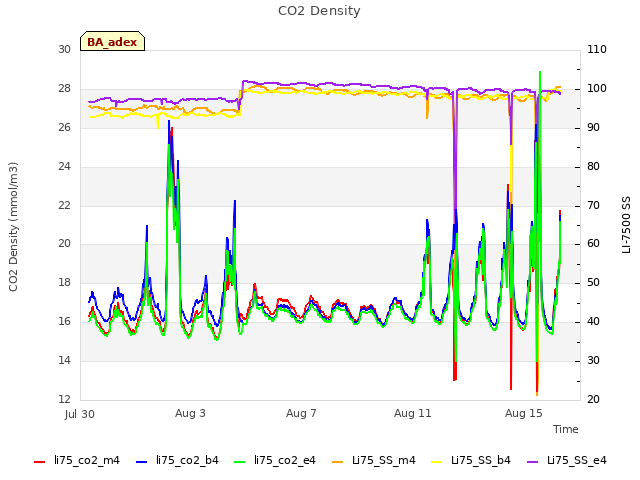Click the right axis value 70
This screenshot has width=640, height=480.
593,205
